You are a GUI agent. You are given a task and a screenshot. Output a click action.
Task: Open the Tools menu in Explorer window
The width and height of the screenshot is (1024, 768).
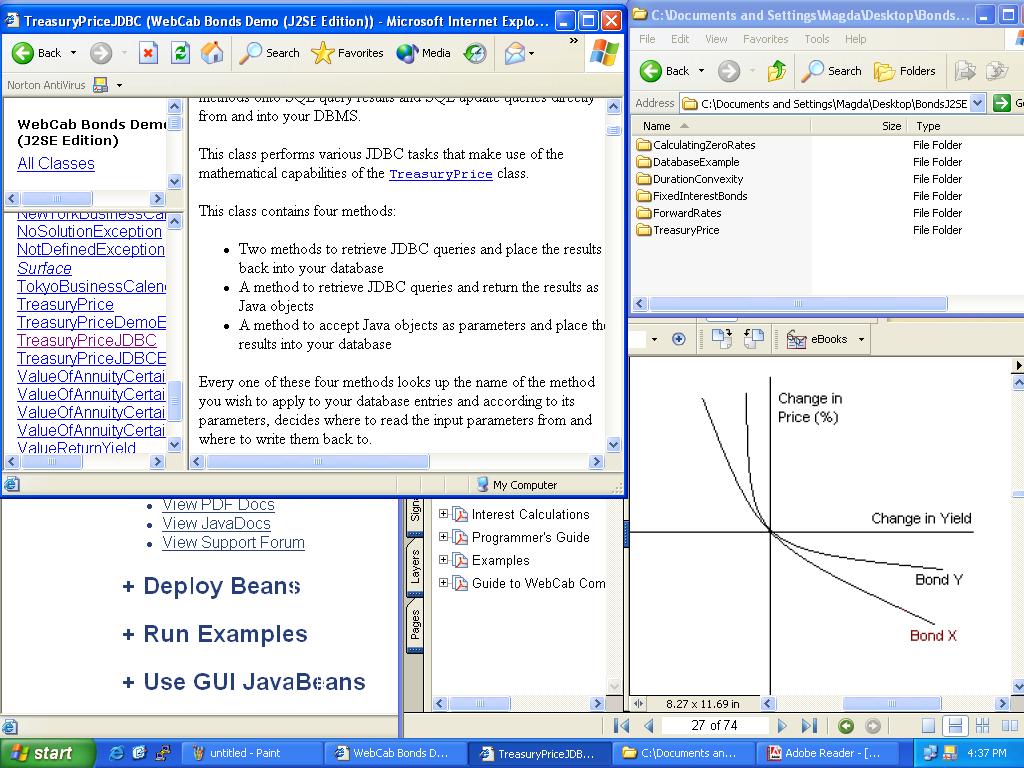(x=816, y=39)
